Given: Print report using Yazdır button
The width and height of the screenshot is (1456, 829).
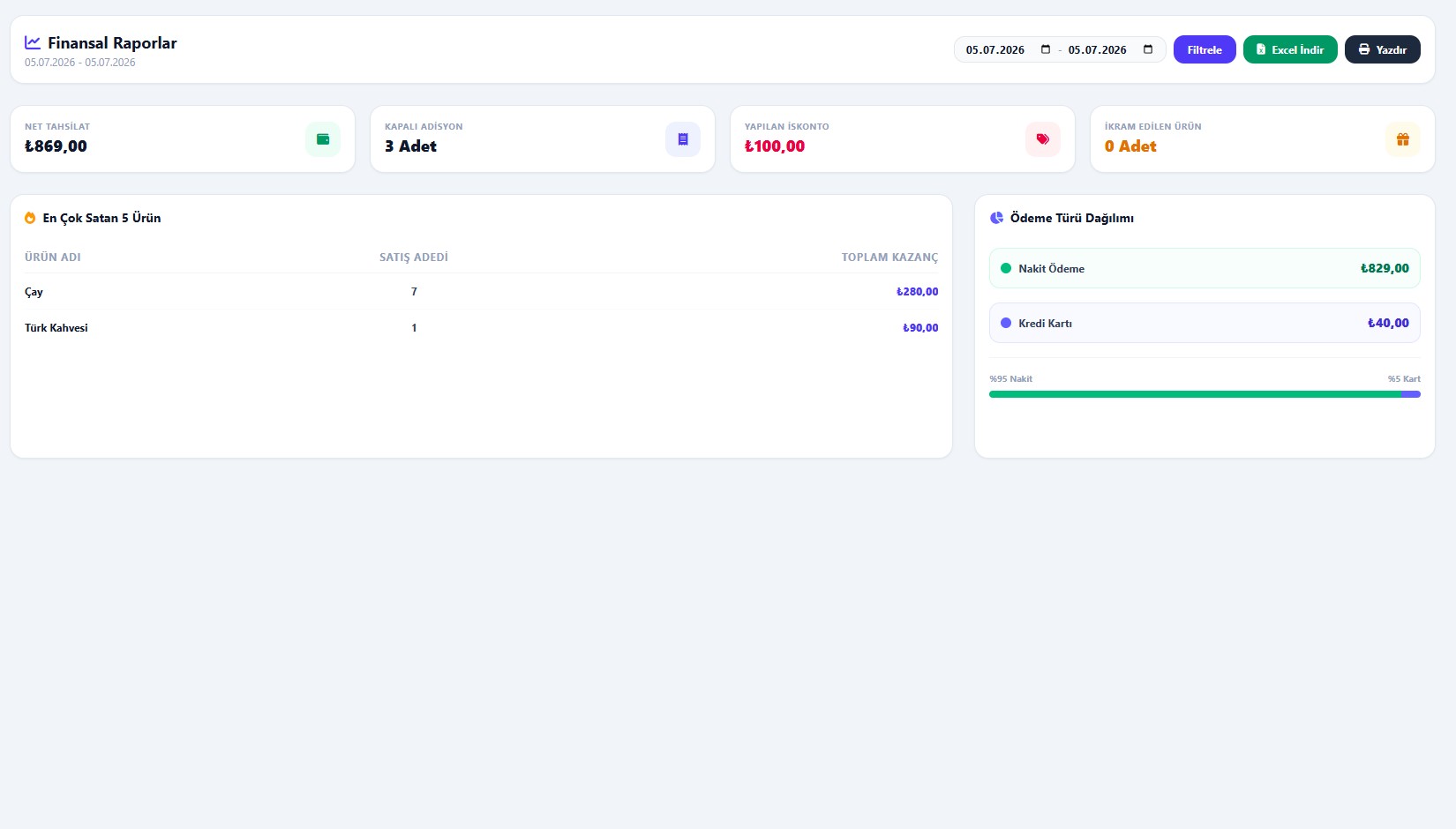Looking at the screenshot, I should point(1383,49).
